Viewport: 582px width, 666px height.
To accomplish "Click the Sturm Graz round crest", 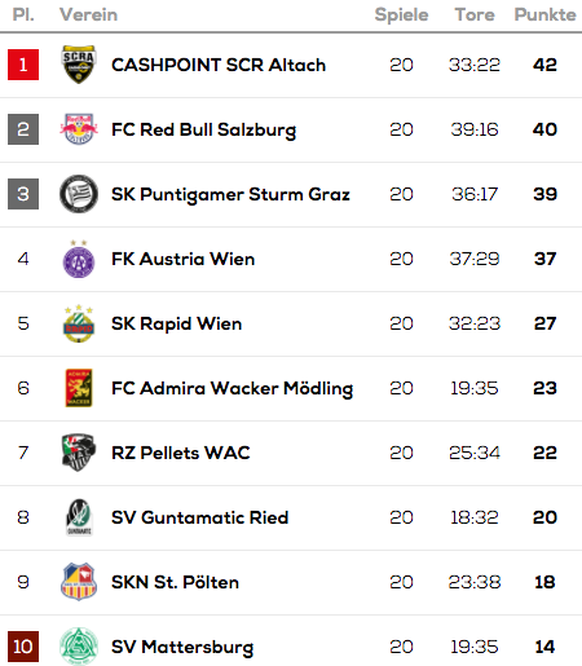I will click(x=79, y=194).
